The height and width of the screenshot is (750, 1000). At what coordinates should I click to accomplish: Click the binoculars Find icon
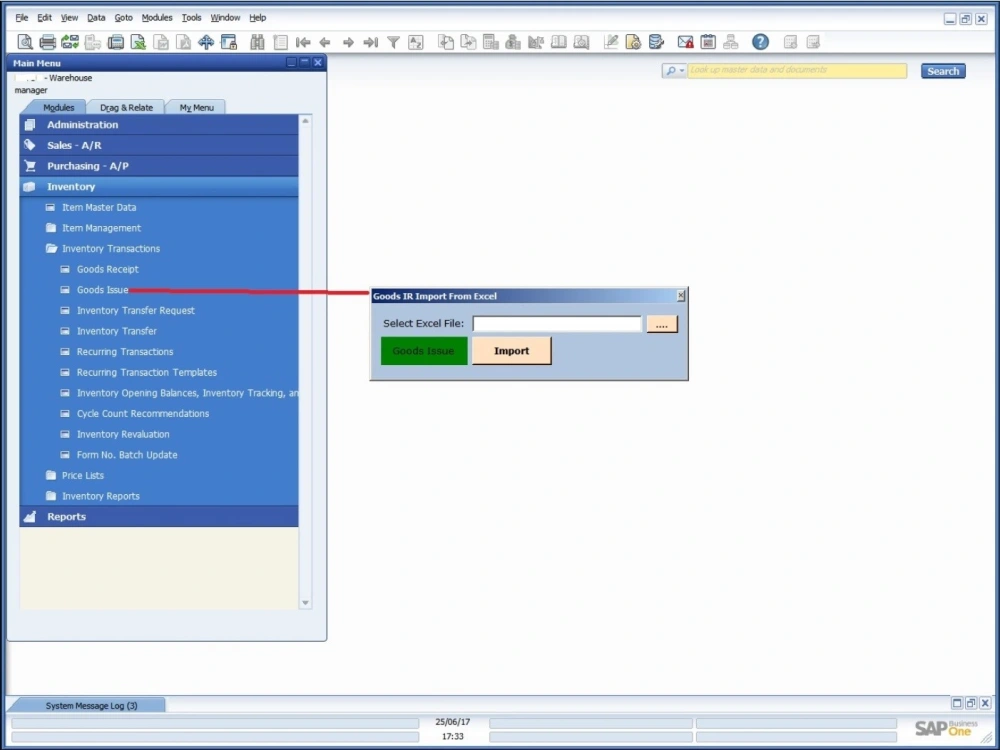click(257, 42)
